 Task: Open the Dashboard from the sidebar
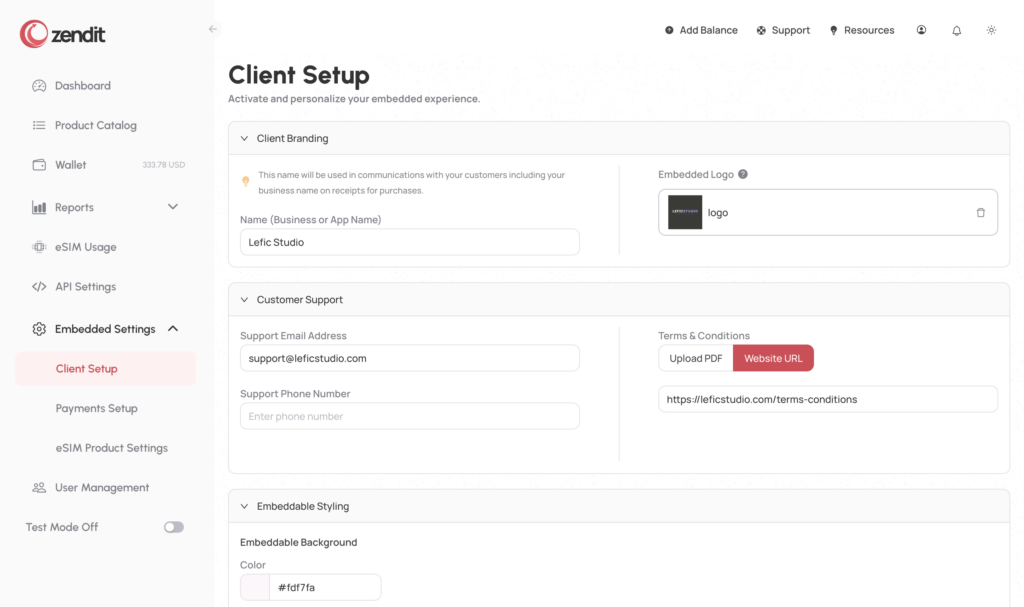pos(82,86)
